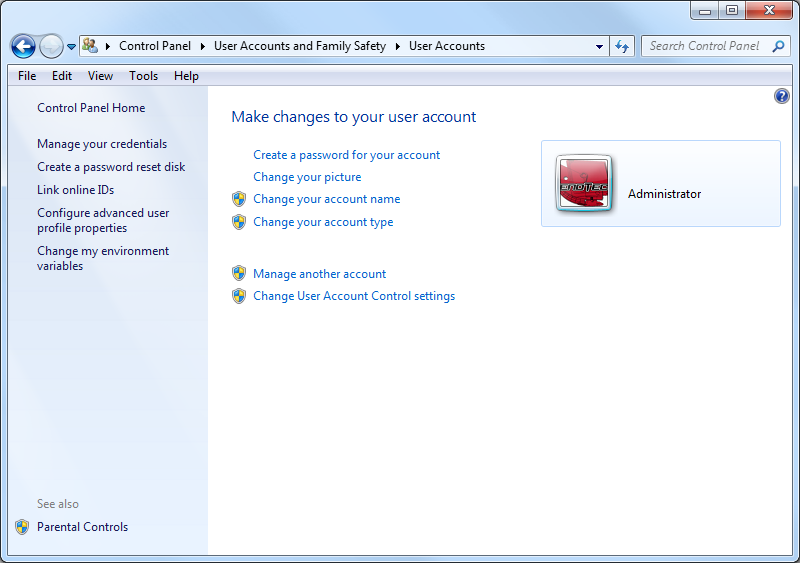Click User Accounts breadcrumb segment

click(x=447, y=46)
